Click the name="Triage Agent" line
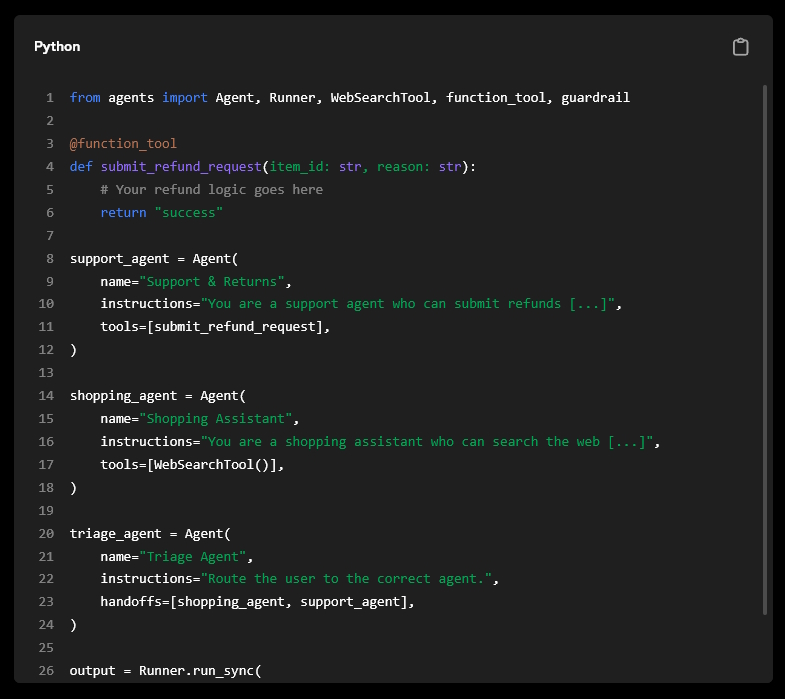The image size is (785, 699). pos(177,557)
